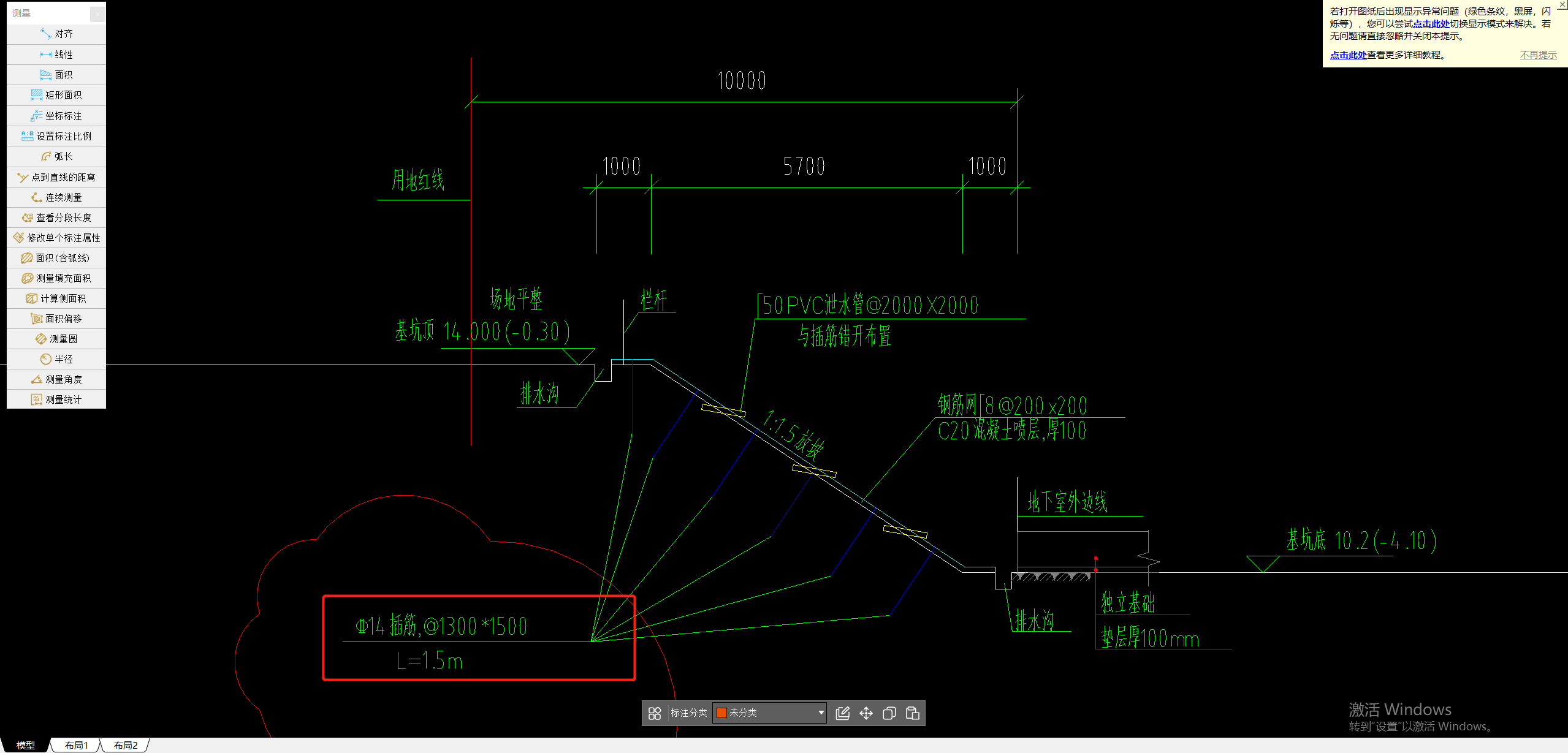Screen dimensions: 1568x753
Task: Select the 测量角度 measure angle tool
Action: (56, 379)
